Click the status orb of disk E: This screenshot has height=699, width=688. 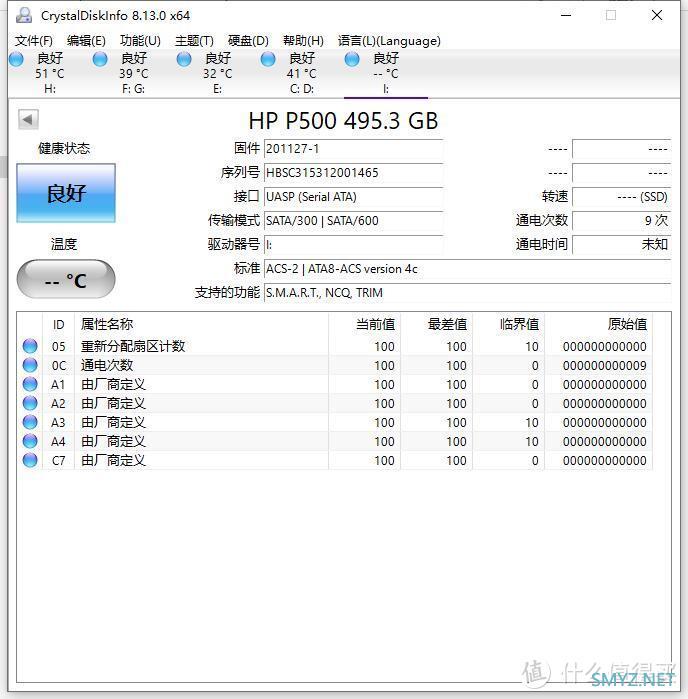pyautogui.click(x=184, y=59)
